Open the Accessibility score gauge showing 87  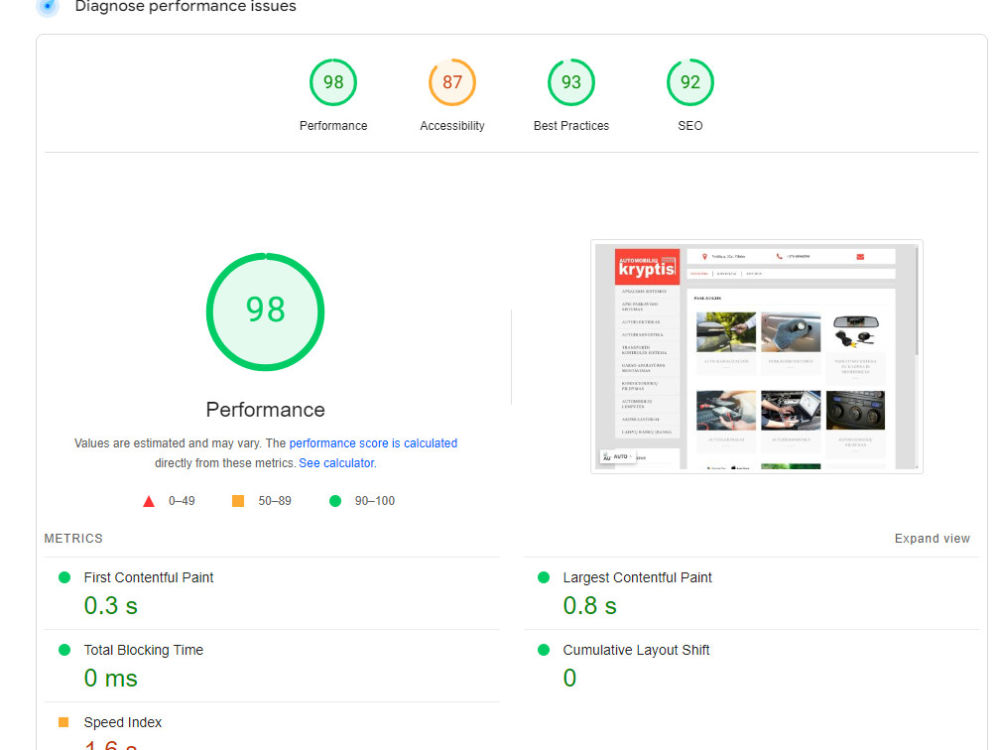tap(452, 82)
